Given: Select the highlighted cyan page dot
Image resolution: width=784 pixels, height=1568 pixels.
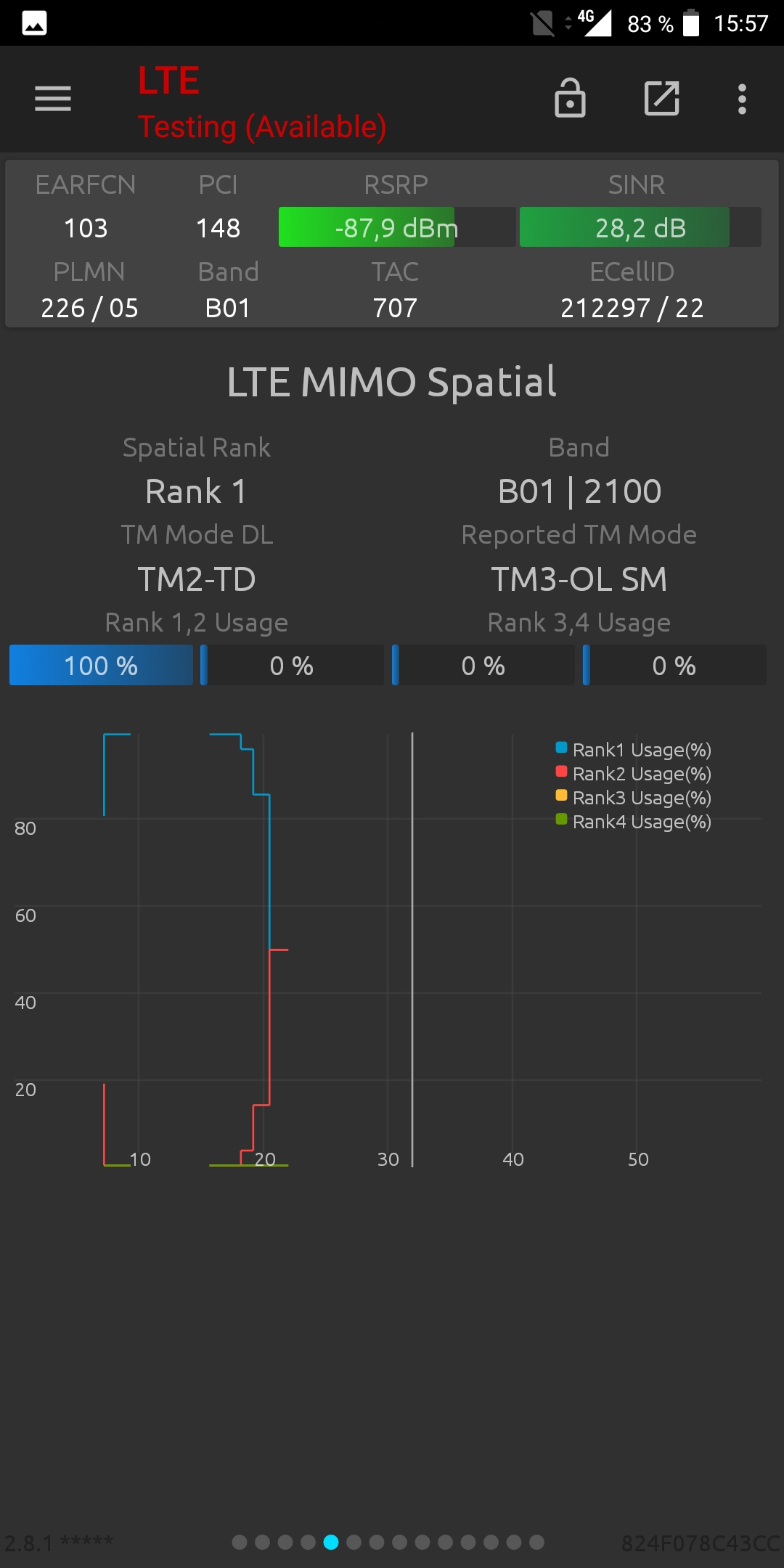Looking at the screenshot, I should 331,1542.
